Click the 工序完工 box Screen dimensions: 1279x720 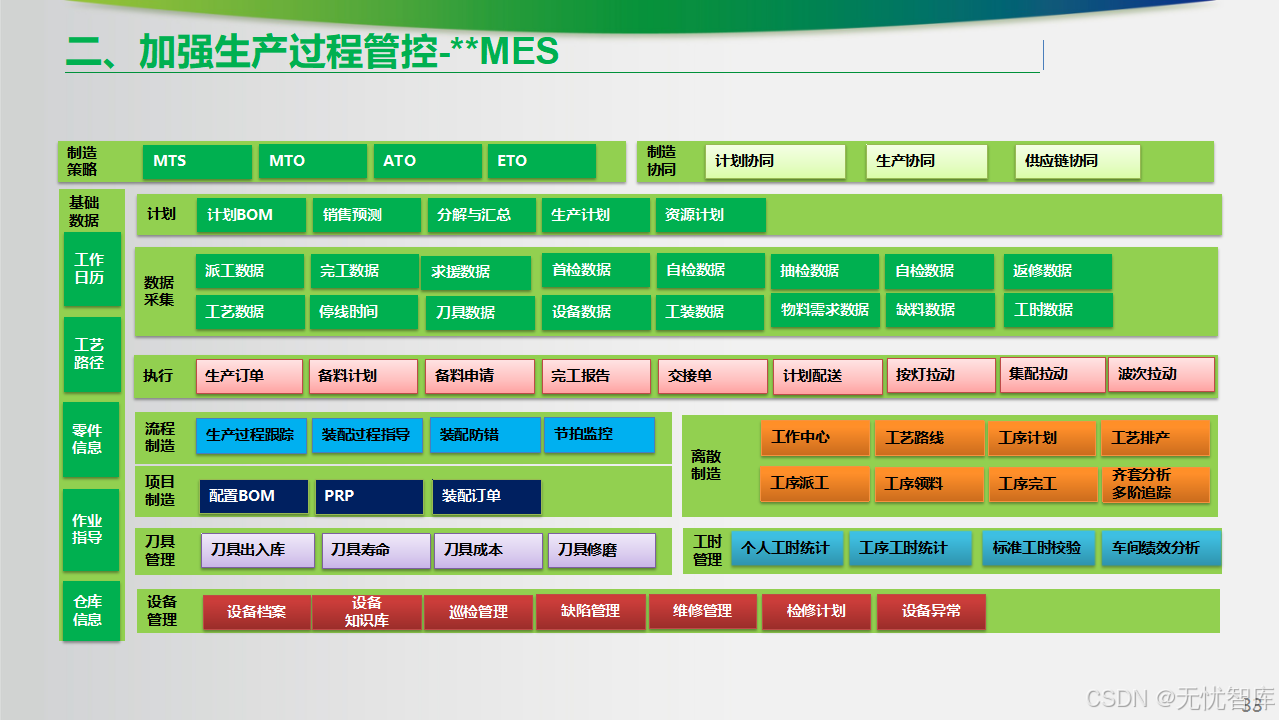[1041, 484]
